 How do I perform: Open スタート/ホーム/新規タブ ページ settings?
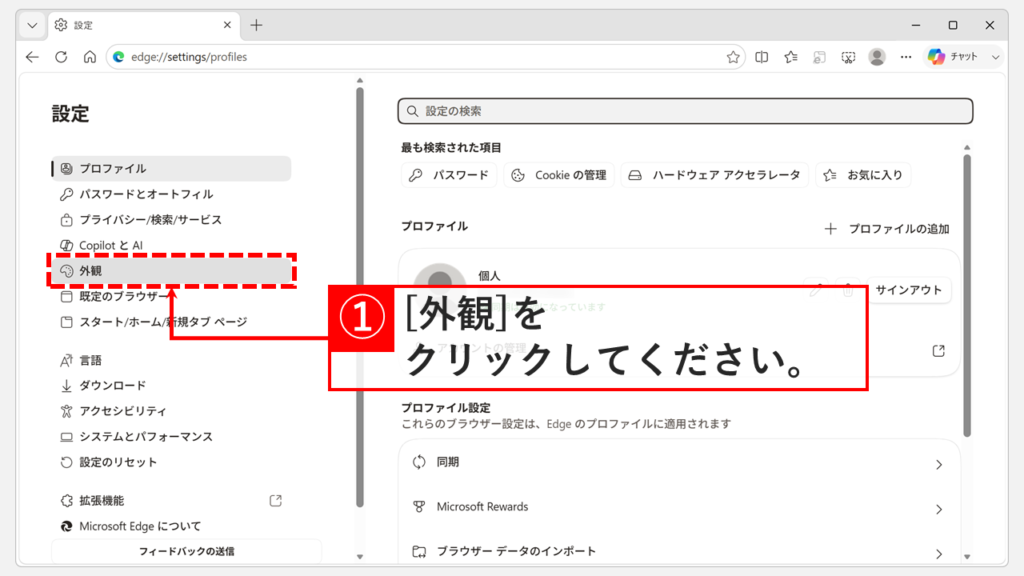click(172, 322)
